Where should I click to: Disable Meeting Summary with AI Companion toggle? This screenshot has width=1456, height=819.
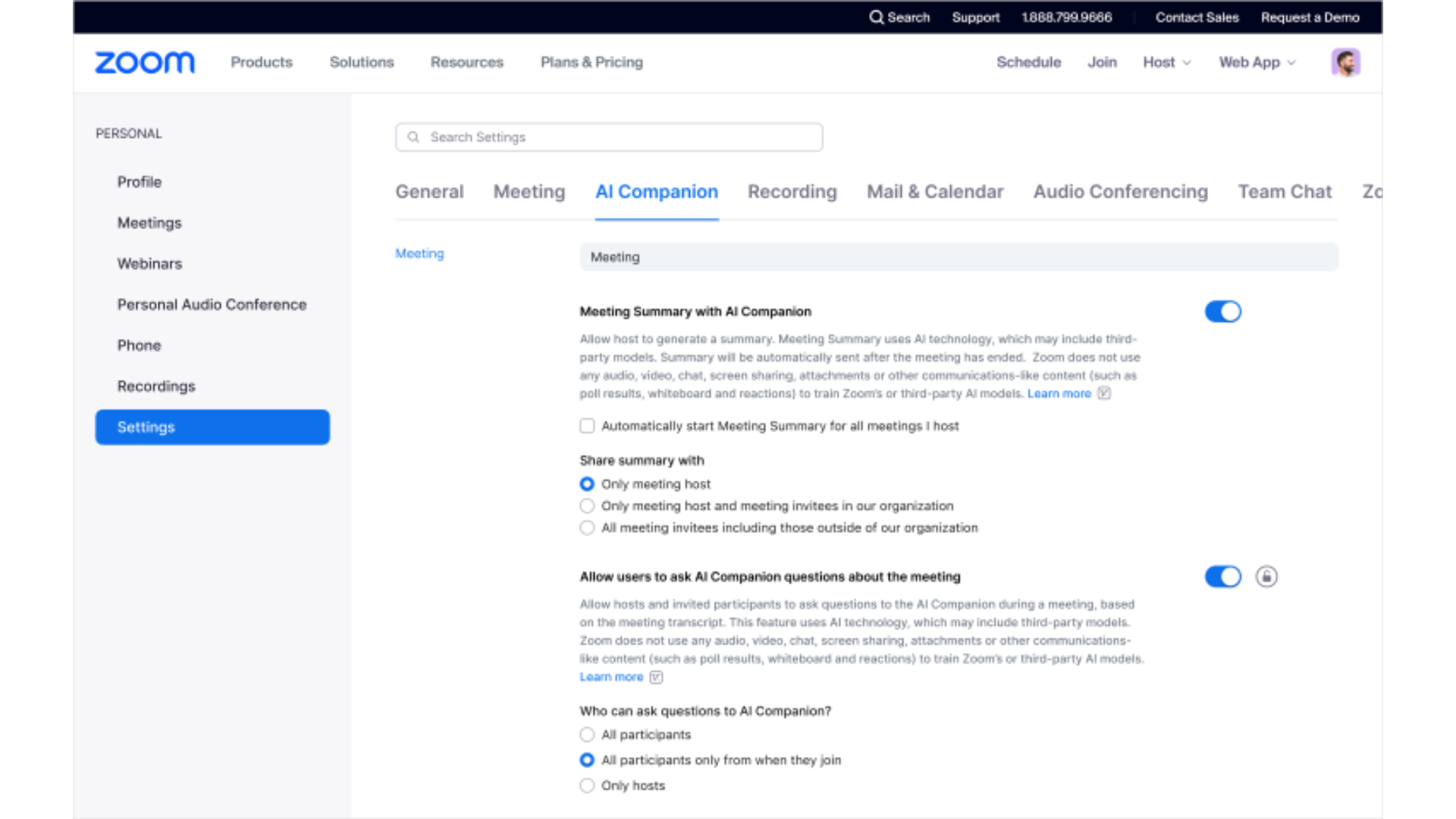tap(1222, 312)
